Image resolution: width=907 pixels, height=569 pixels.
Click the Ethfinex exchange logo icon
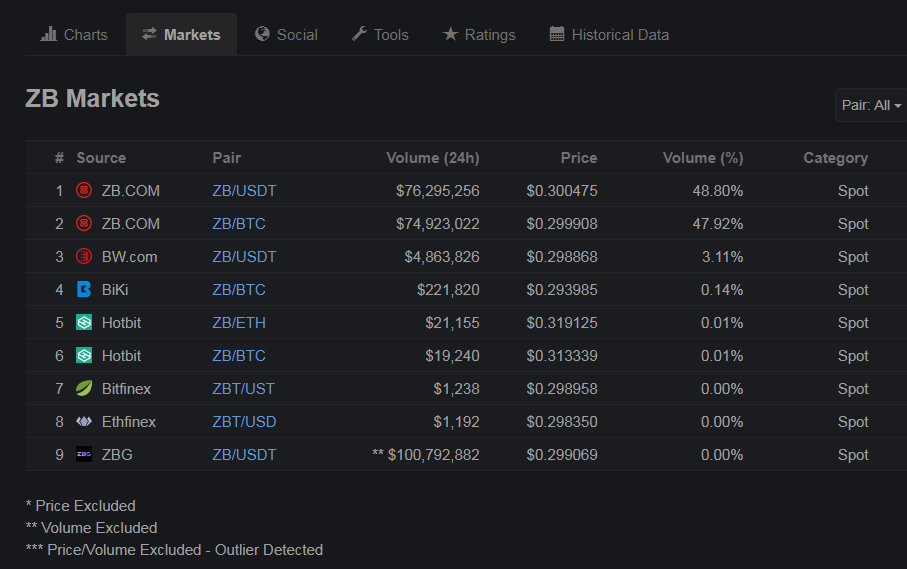click(84, 422)
